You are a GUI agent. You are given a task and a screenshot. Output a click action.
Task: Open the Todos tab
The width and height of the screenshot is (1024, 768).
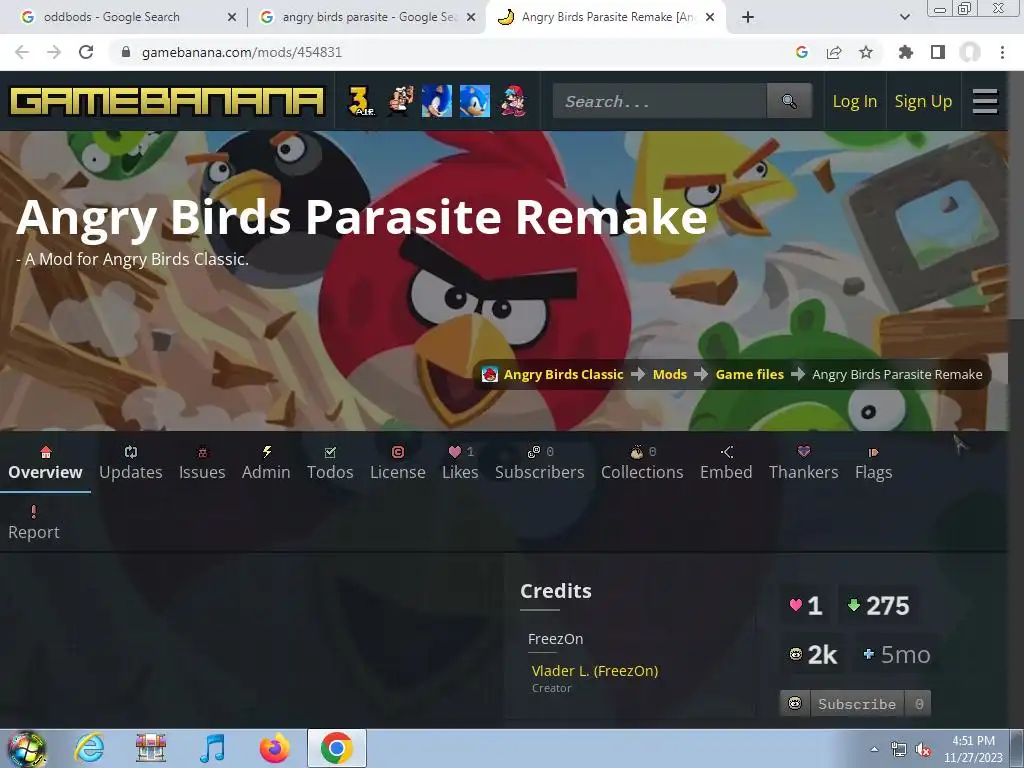click(x=330, y=463)
